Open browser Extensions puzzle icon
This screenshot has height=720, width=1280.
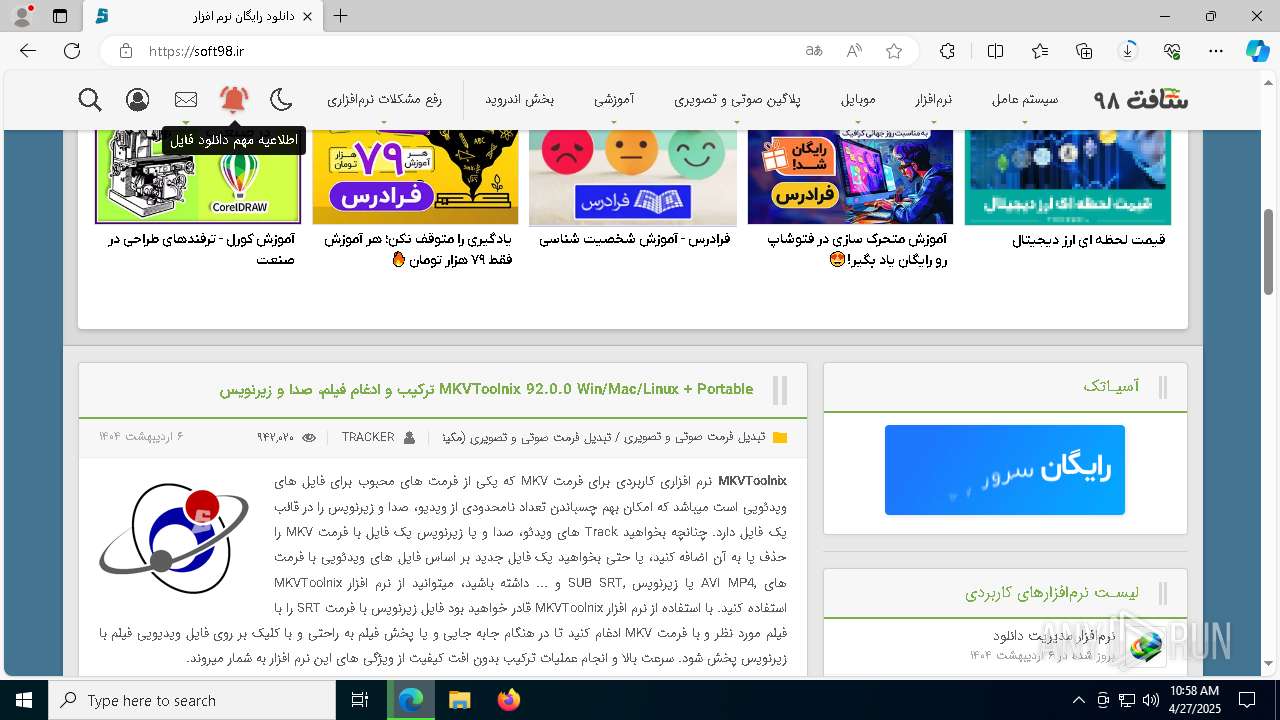point(947,51)
